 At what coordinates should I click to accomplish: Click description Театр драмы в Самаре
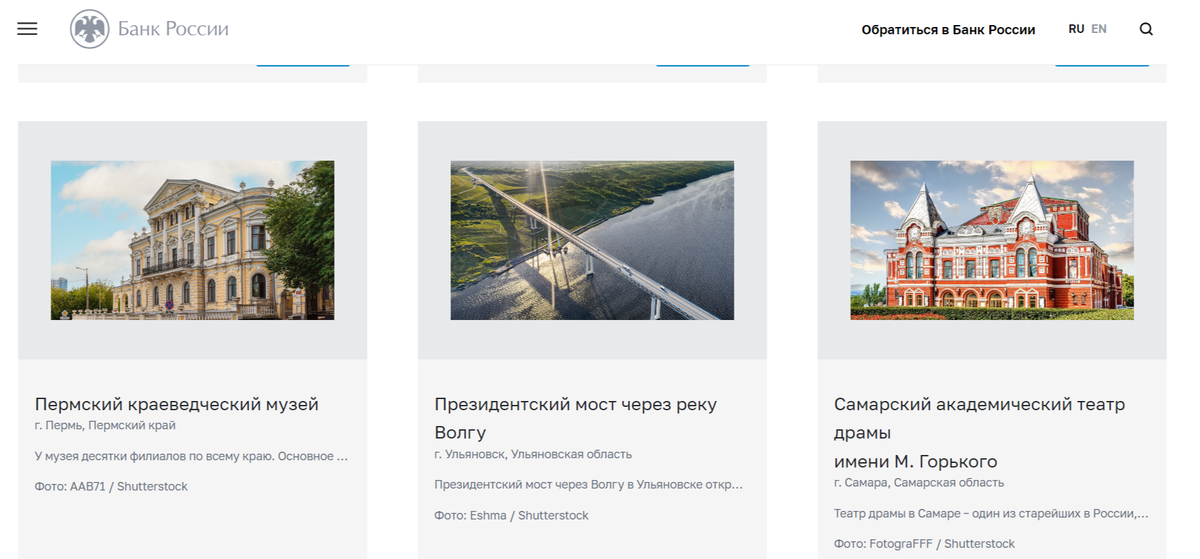click(x=991, y=514)
